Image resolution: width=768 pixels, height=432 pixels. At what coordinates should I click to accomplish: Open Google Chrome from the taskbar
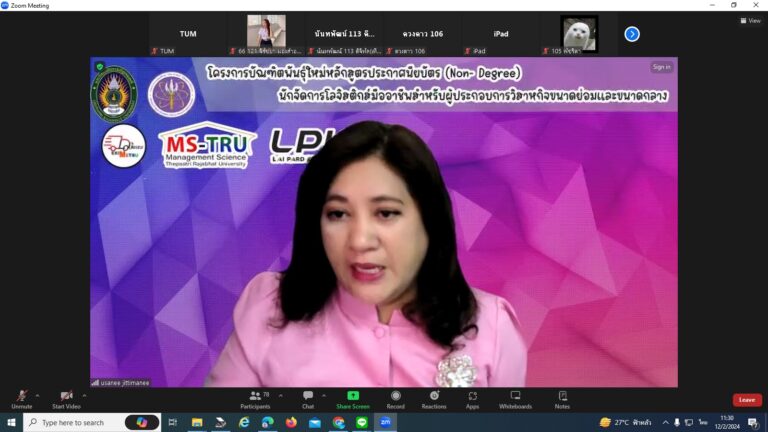(x=338, y=422)
